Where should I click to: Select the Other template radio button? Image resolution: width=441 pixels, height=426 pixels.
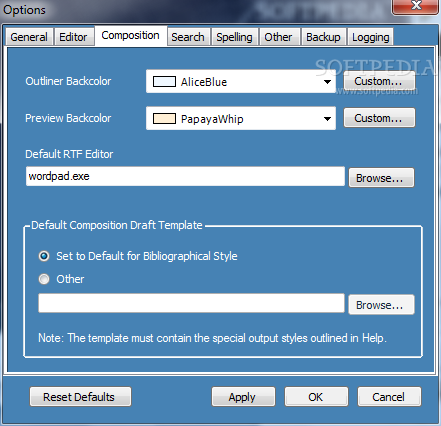[x=44, y=279]
